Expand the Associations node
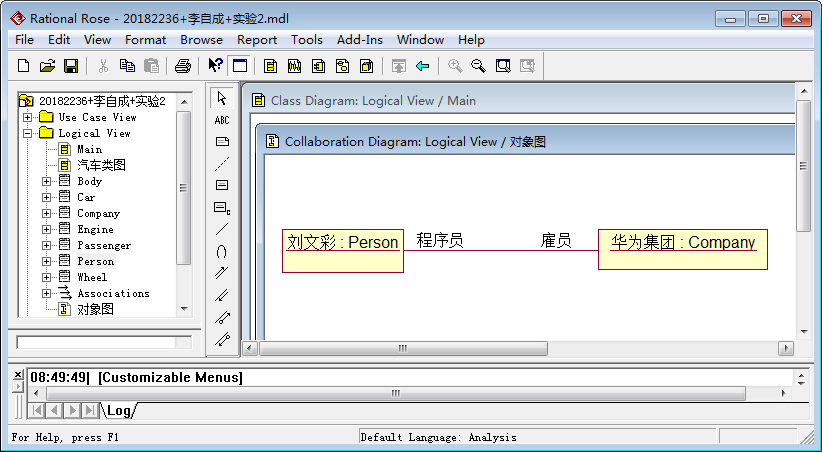The width and height of the screenshot is (822, 452). 47,294
